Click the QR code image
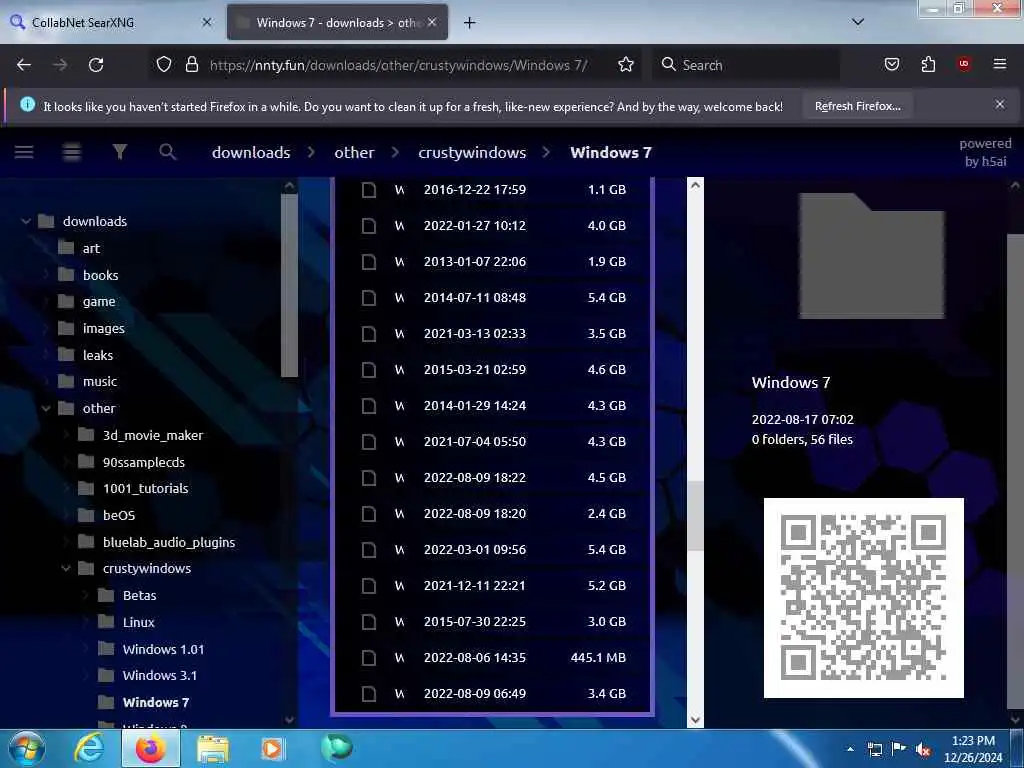1024x768 pixels. (863, 598)
